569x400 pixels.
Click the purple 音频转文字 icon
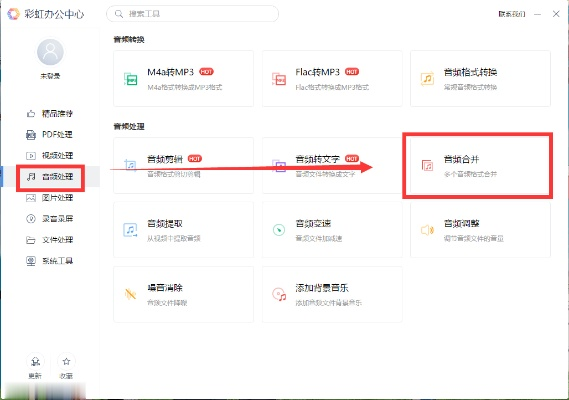(279, 166)
